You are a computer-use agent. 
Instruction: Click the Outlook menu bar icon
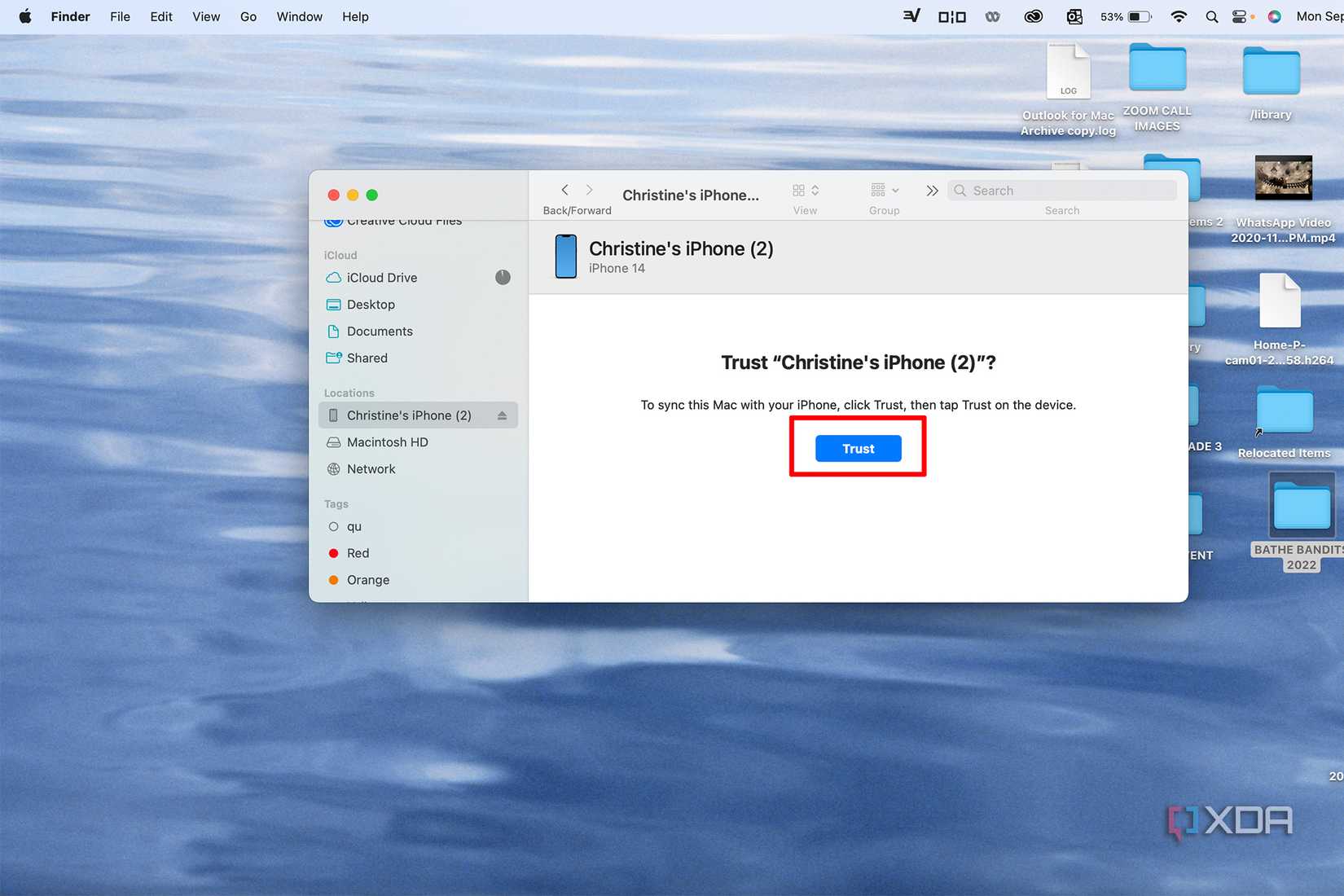[1074, 16]
